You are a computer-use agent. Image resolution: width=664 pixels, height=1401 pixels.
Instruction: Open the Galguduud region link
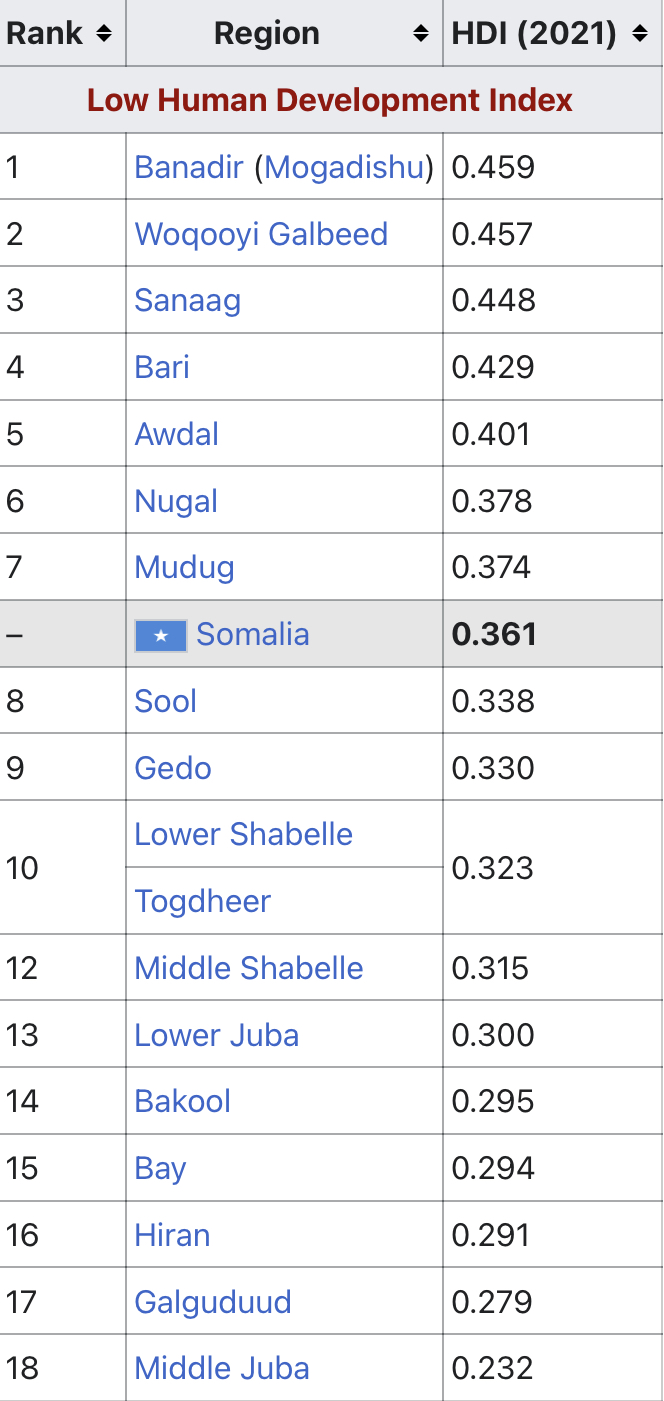click(x=213, y=1302)
